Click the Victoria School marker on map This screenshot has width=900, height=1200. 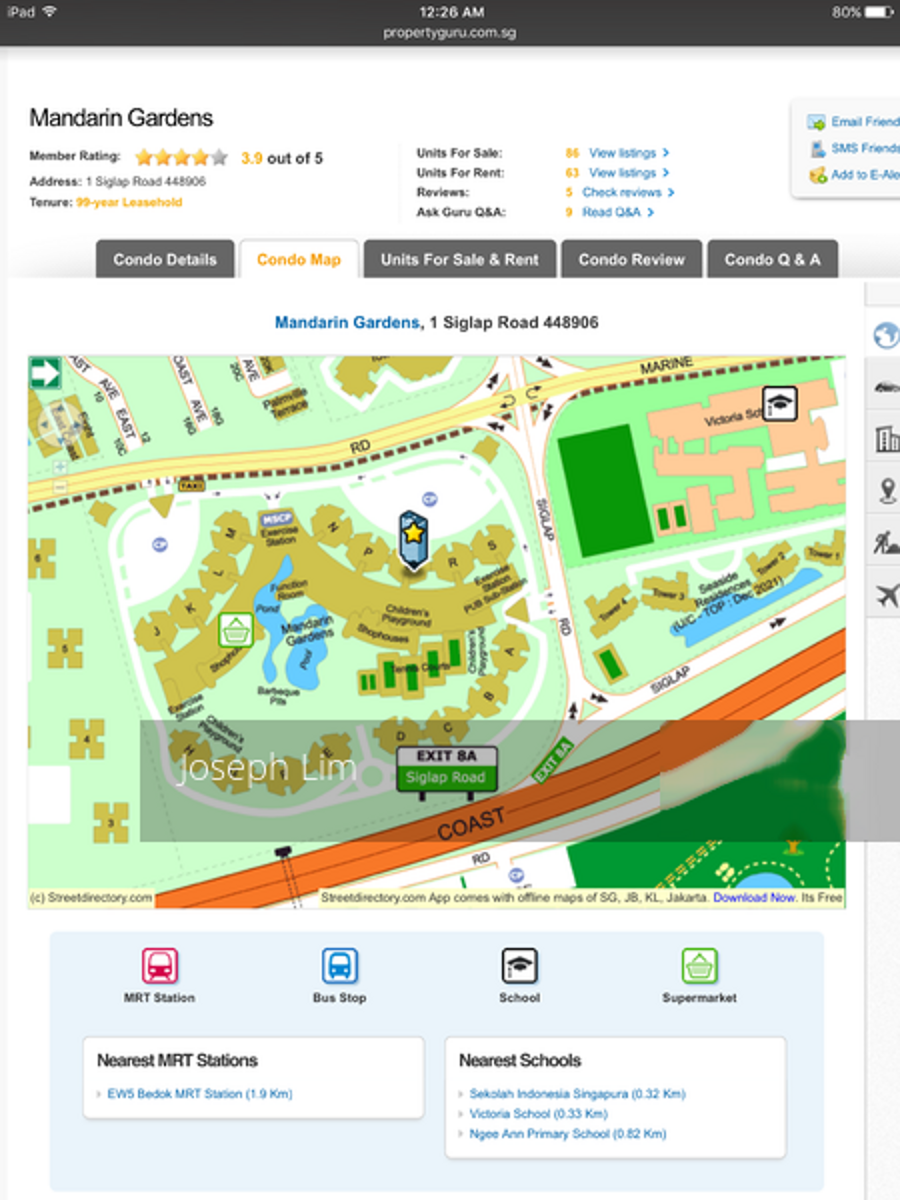[779, 402]
